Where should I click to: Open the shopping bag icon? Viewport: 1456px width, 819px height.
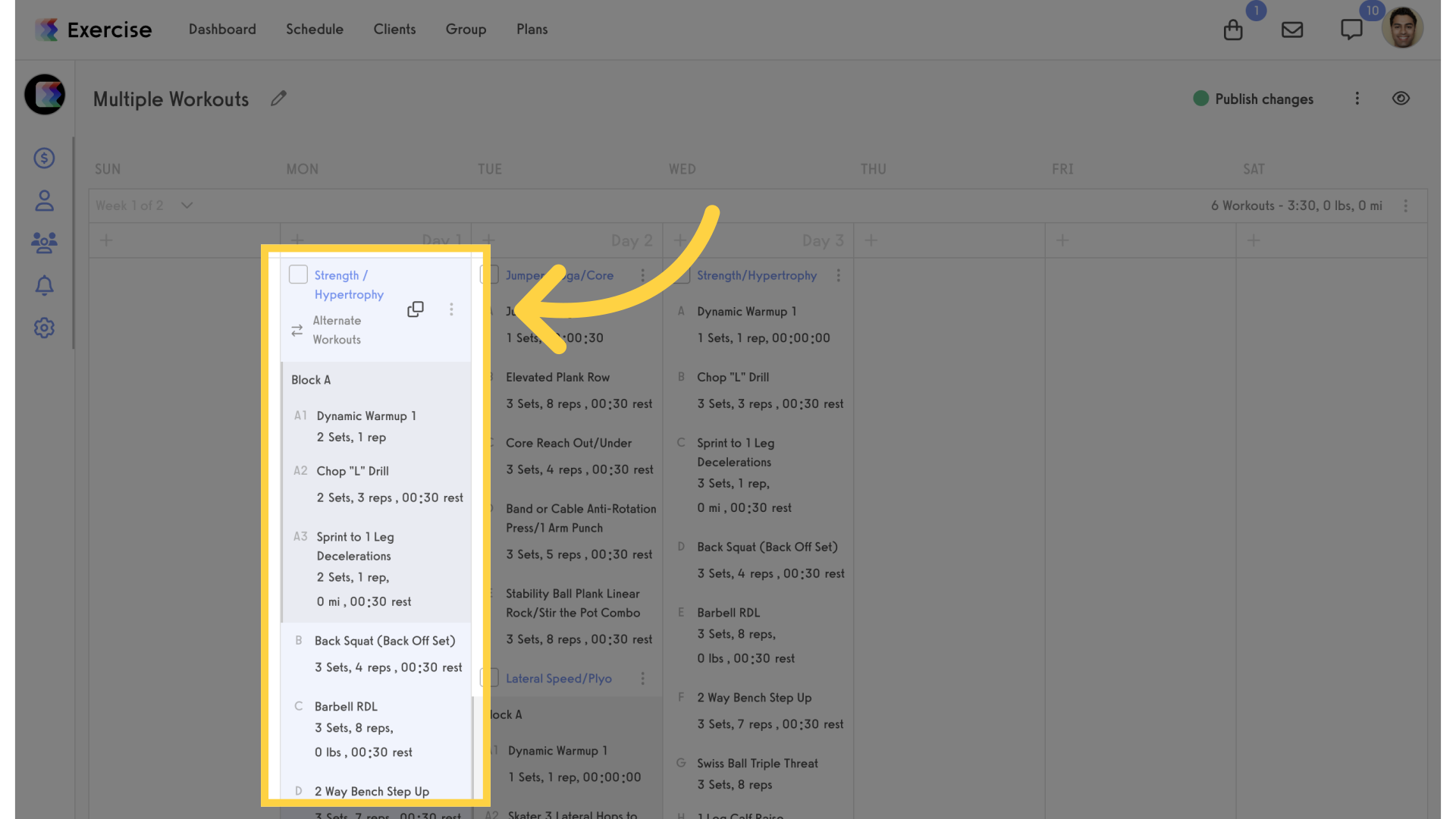pyautogui.click(x=1233, y=30)
